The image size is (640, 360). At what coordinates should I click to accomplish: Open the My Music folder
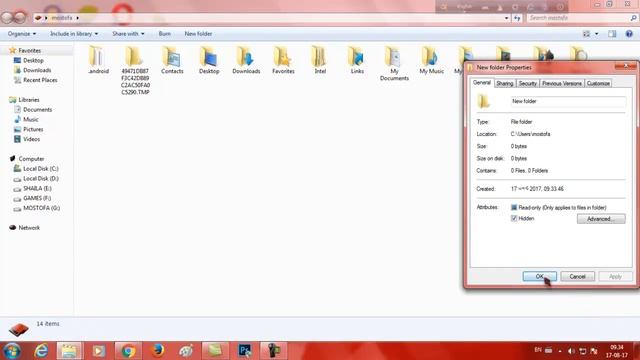coord(431,60)
